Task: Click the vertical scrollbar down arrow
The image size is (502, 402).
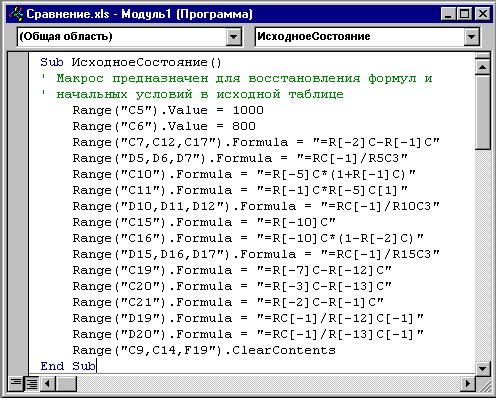Action: [483, 369]
